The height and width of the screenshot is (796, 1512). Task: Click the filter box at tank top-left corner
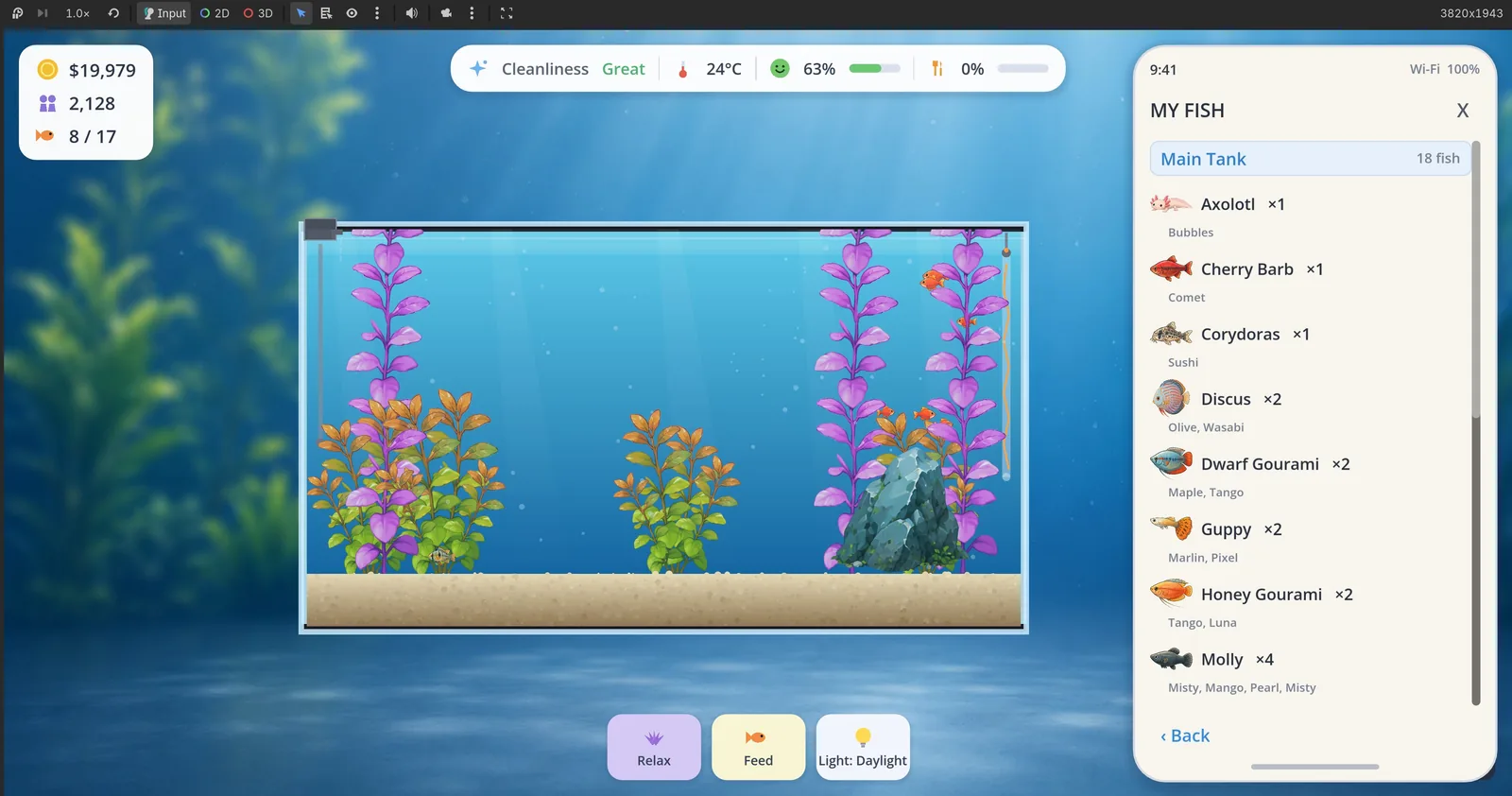320,230
